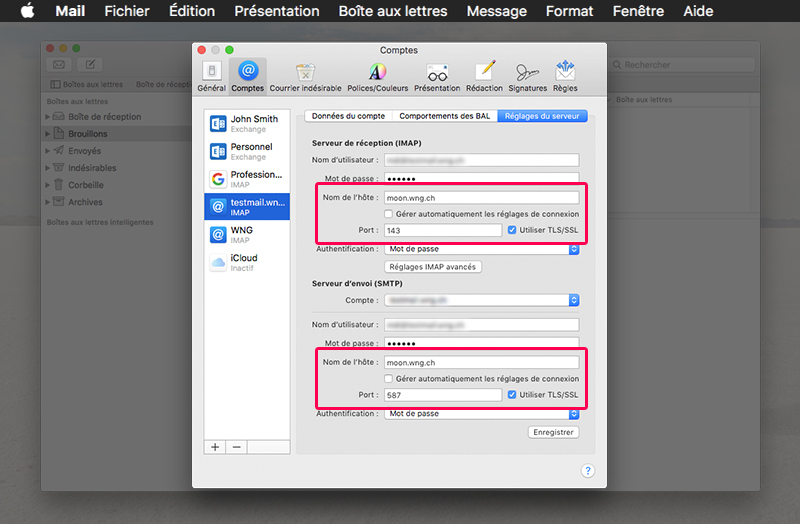Click SMTP Nom de l'hôte field
The height and width of the screenshot is (524, 800).
(482, 362)
